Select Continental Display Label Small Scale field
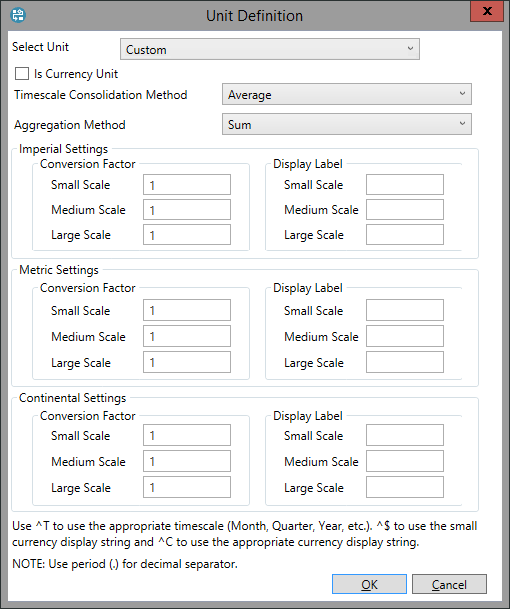Image resolution: width=510 pixels, height=609 pixels. (405, 435)
